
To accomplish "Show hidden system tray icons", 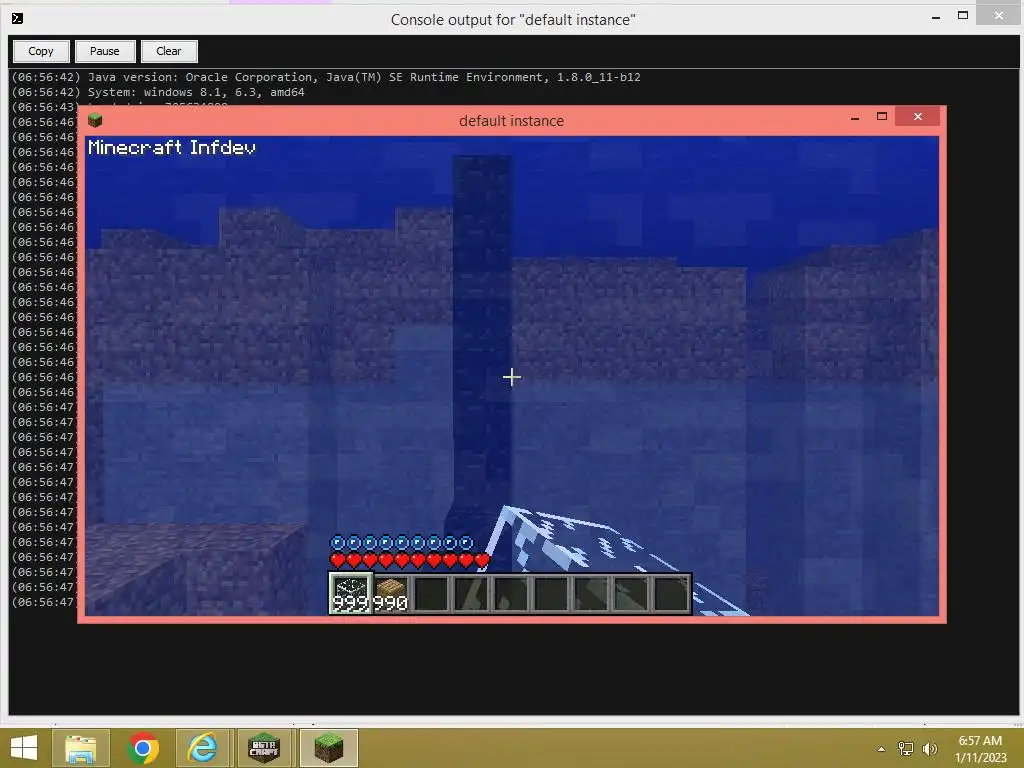I will [x=881, y=749].
